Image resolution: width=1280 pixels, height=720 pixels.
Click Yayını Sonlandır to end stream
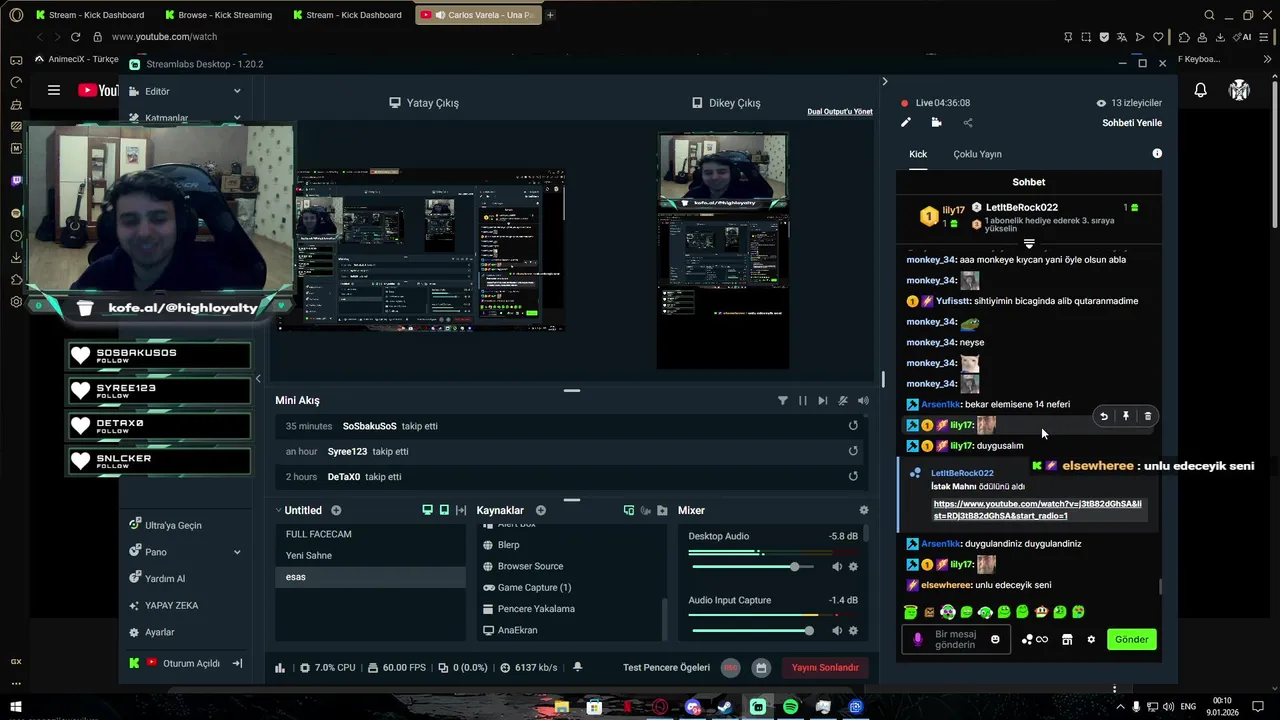(x=825, y=667)
